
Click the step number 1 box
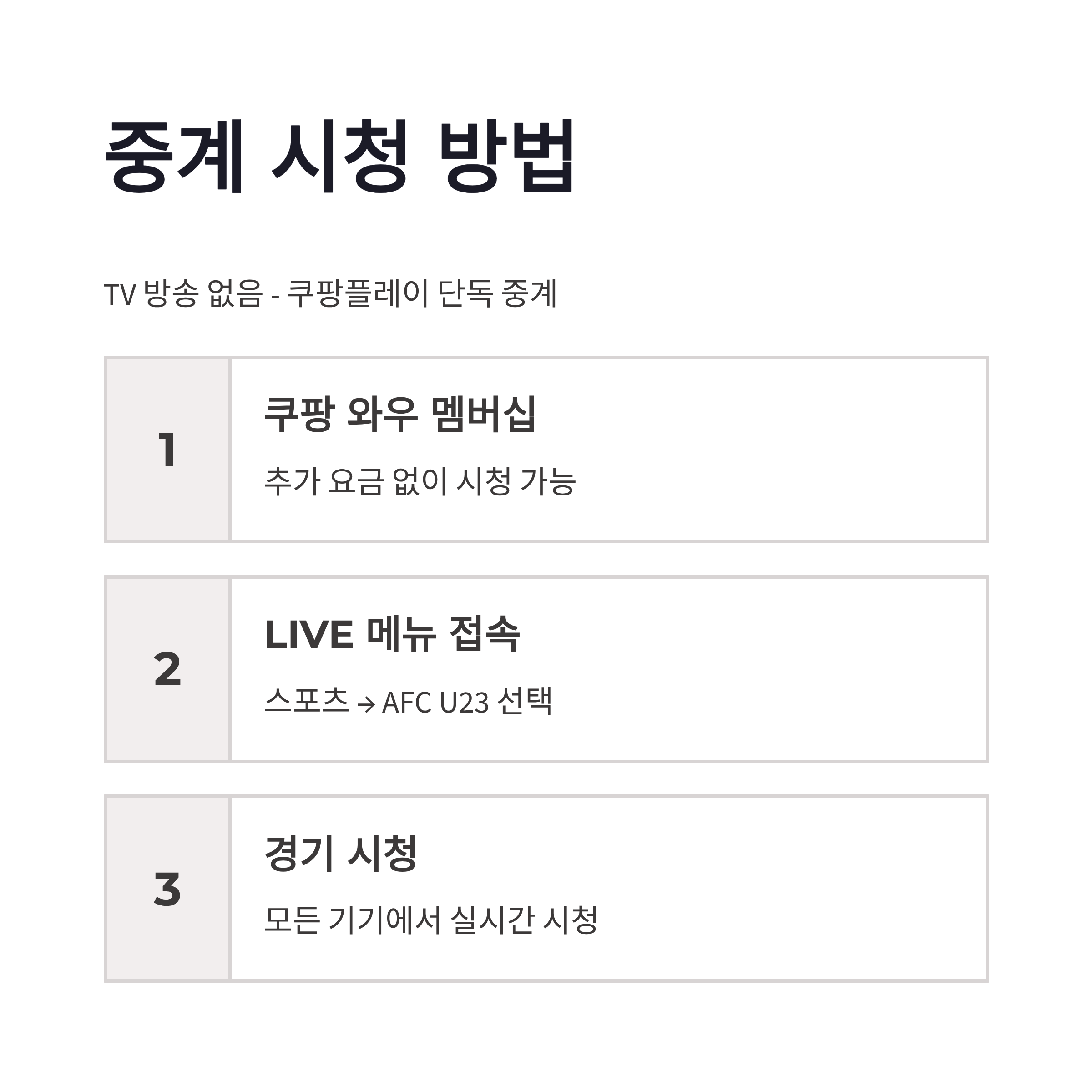tap(167, 450)
